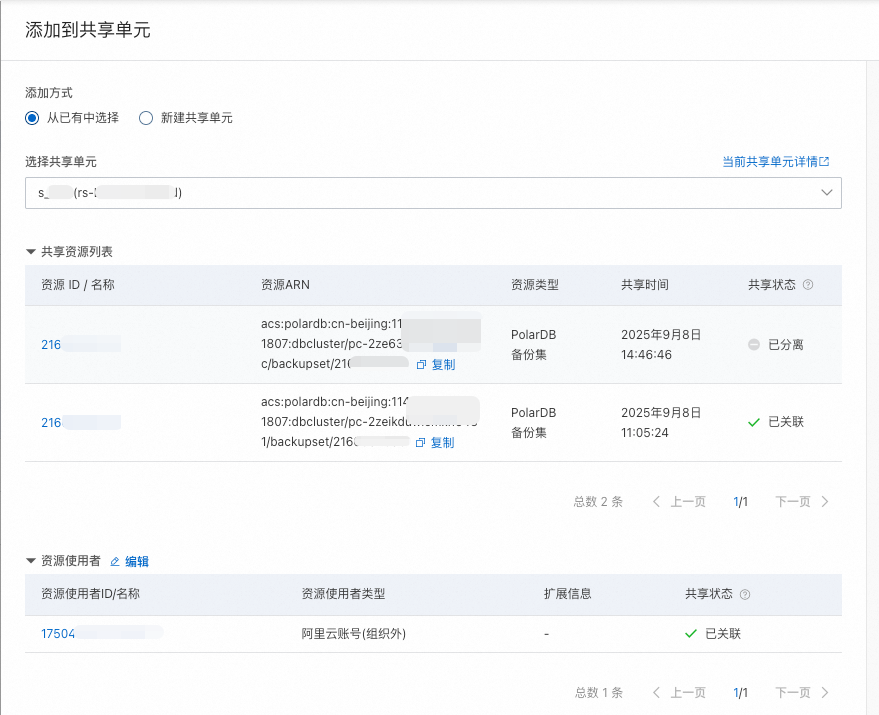Click the 资源使用者类型 column header
This screenshot has height=715, width=879.
click(343, 594)
